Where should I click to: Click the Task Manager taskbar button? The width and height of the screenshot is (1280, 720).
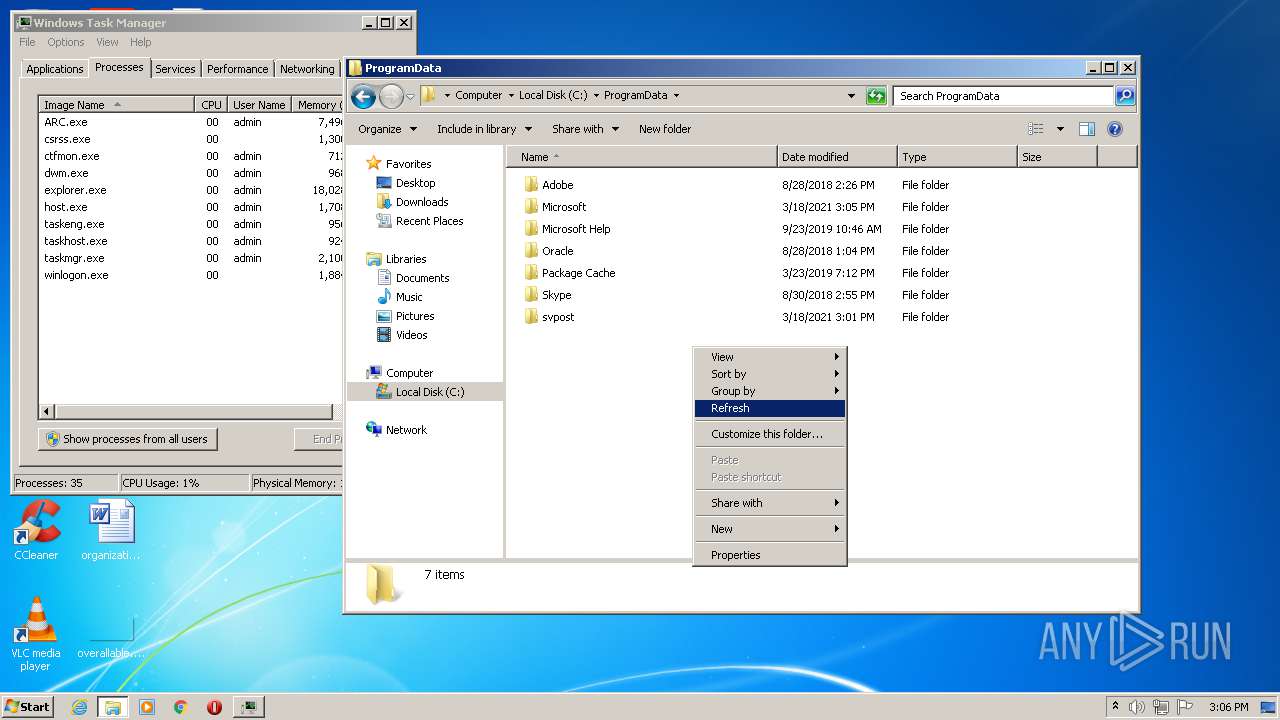248,707
